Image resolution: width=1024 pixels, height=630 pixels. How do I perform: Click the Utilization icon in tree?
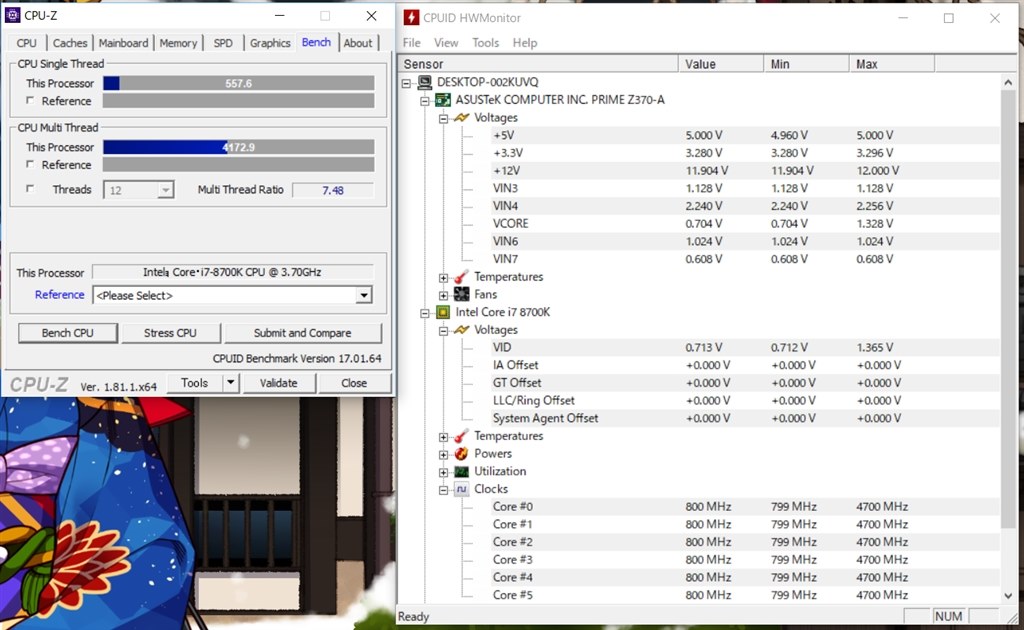click(x=461, y=471)
